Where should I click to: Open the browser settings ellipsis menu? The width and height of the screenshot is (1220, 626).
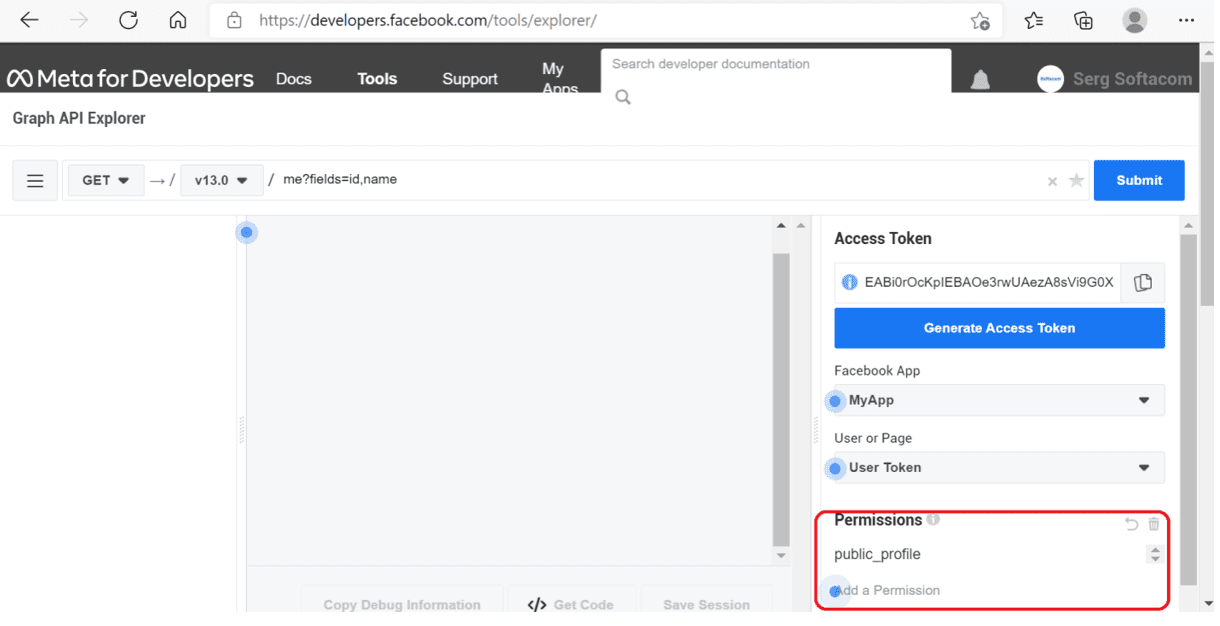[1186, 20]
